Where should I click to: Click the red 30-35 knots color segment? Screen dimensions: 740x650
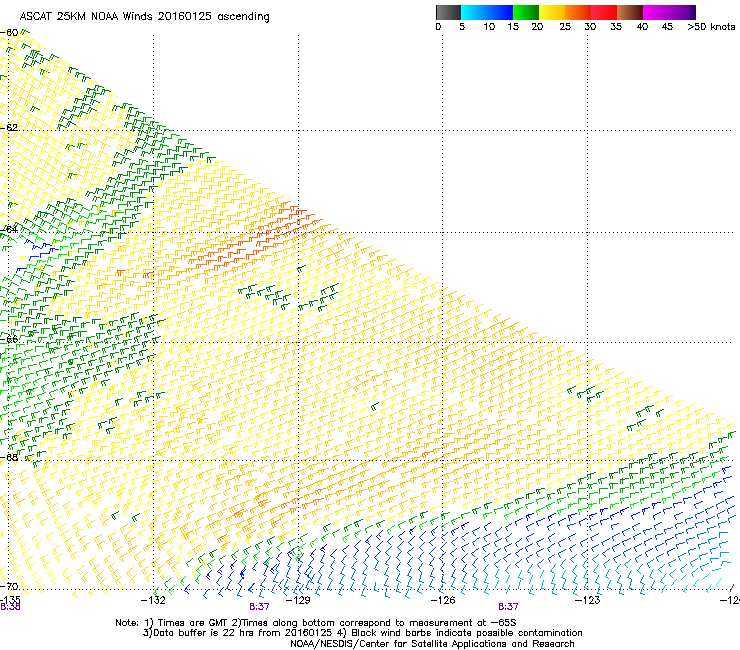(x=604, y=12)
